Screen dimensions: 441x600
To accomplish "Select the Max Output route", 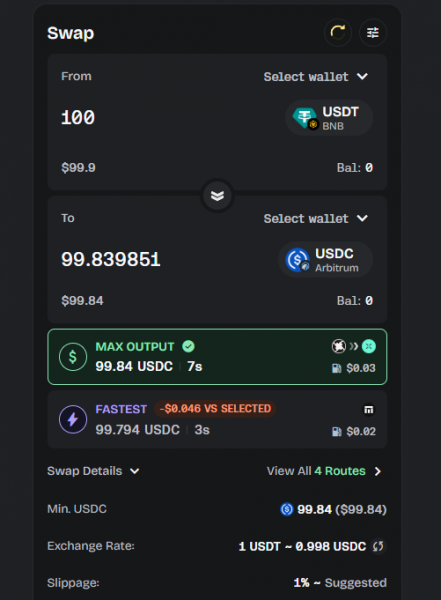I will tap(217, 357).
